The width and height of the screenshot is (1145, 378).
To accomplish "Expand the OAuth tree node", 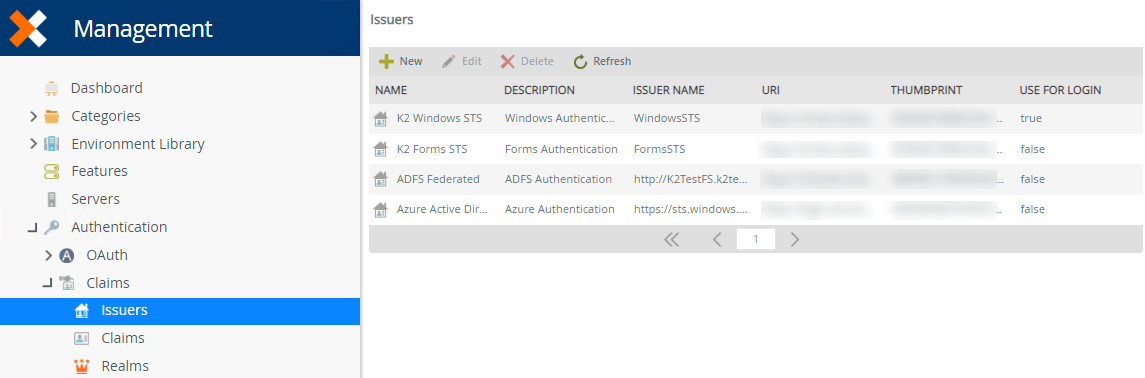I will pyautogui.click(x=48, y=255).
